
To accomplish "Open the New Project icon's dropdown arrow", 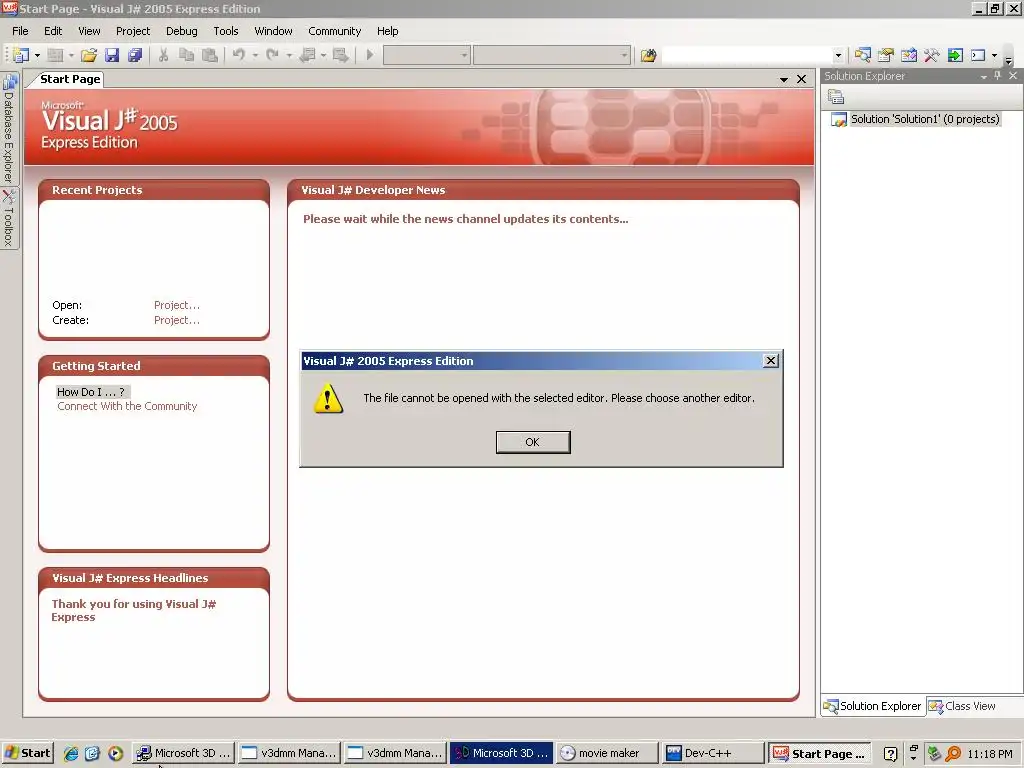I will click(37, 56).
